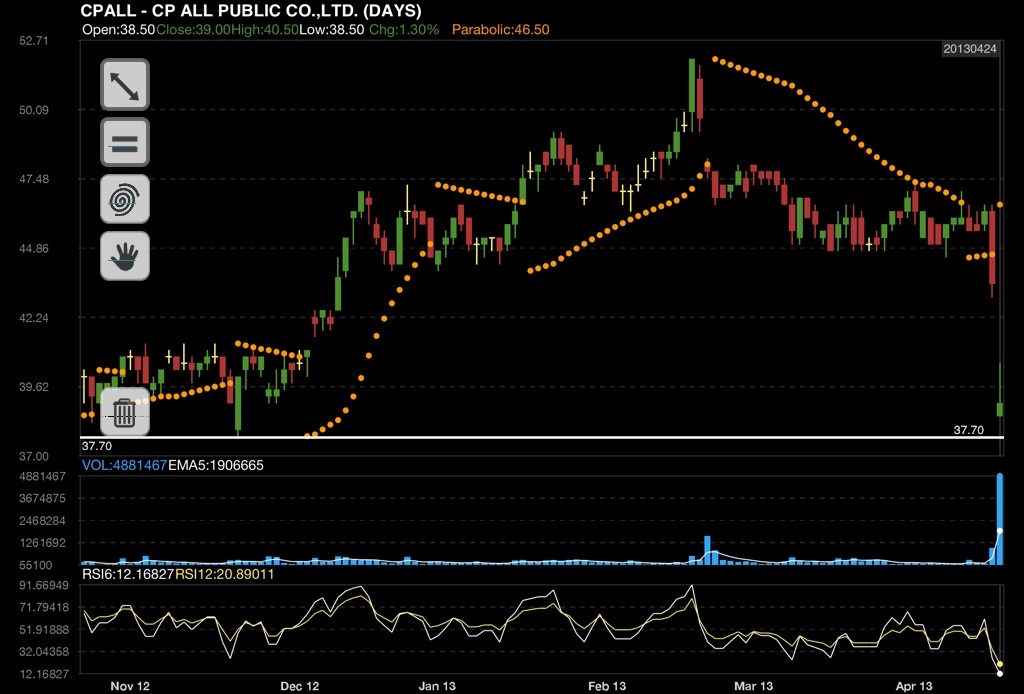Click the High:40.50 value

coord(264,29)
